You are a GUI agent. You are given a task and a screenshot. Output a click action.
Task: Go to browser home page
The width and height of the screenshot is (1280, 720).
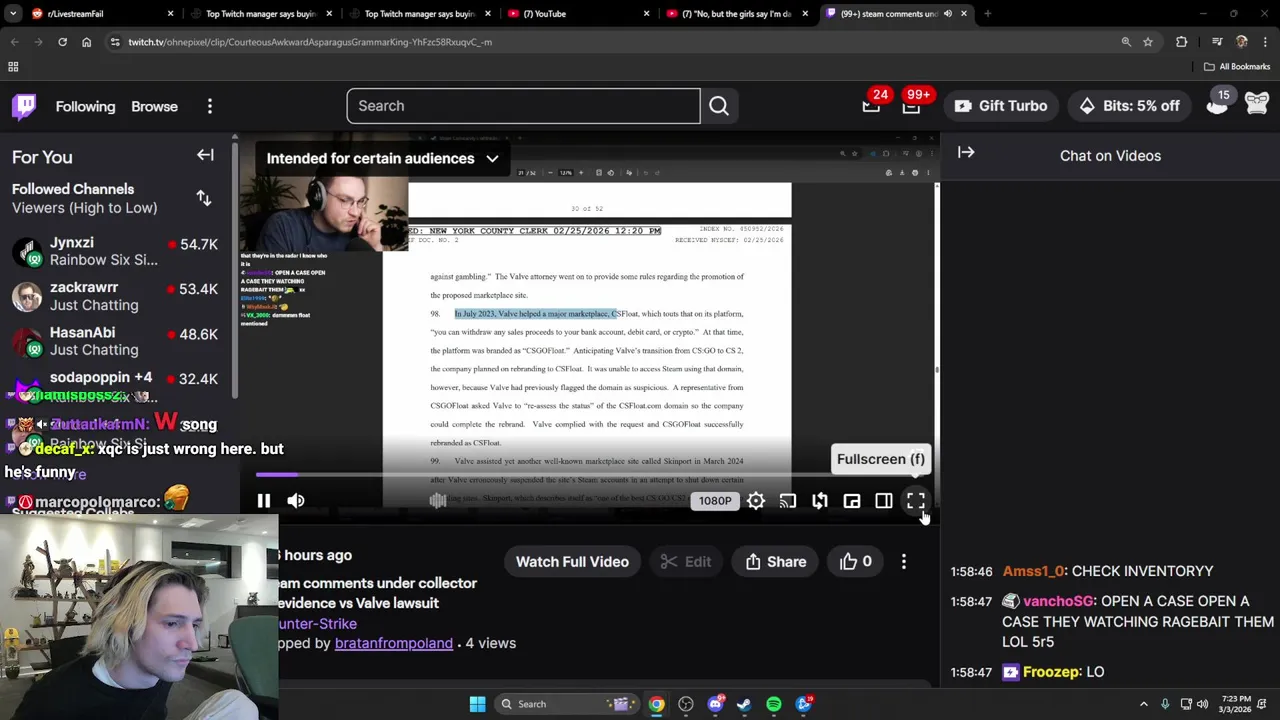86,42
